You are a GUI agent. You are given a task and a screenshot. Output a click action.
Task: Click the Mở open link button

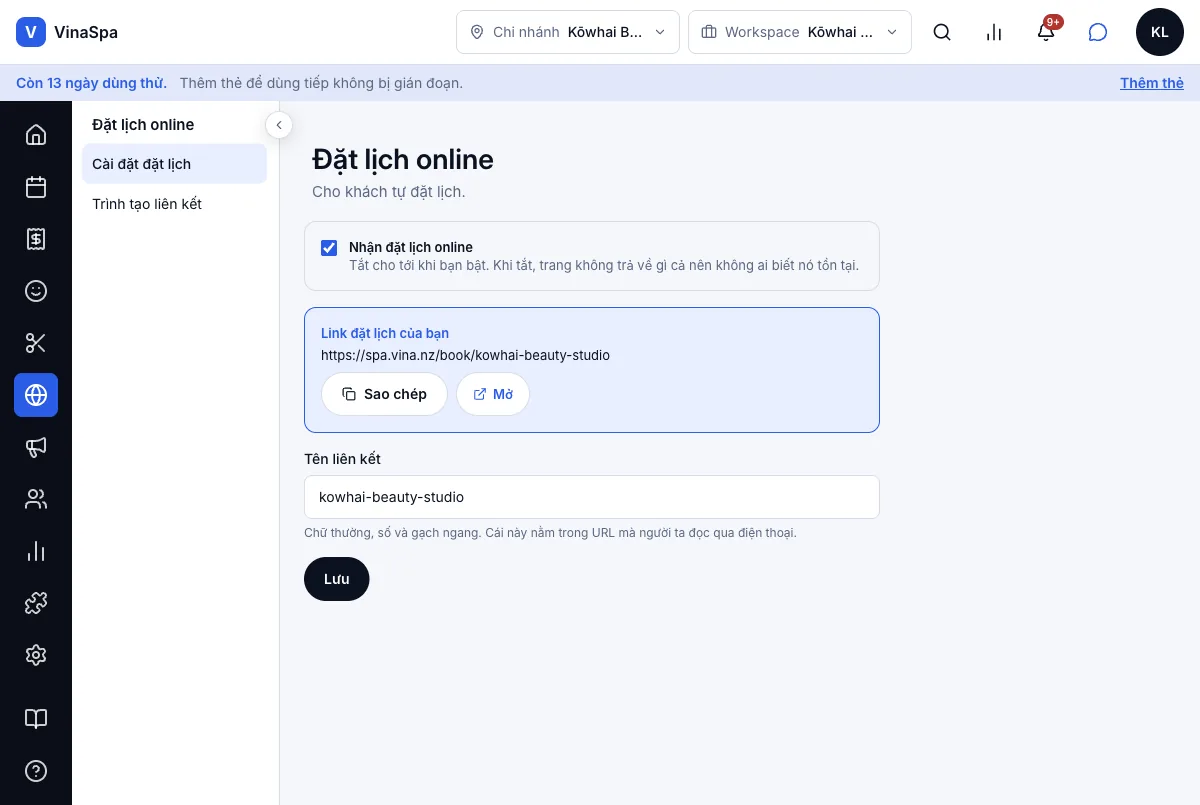493,394
